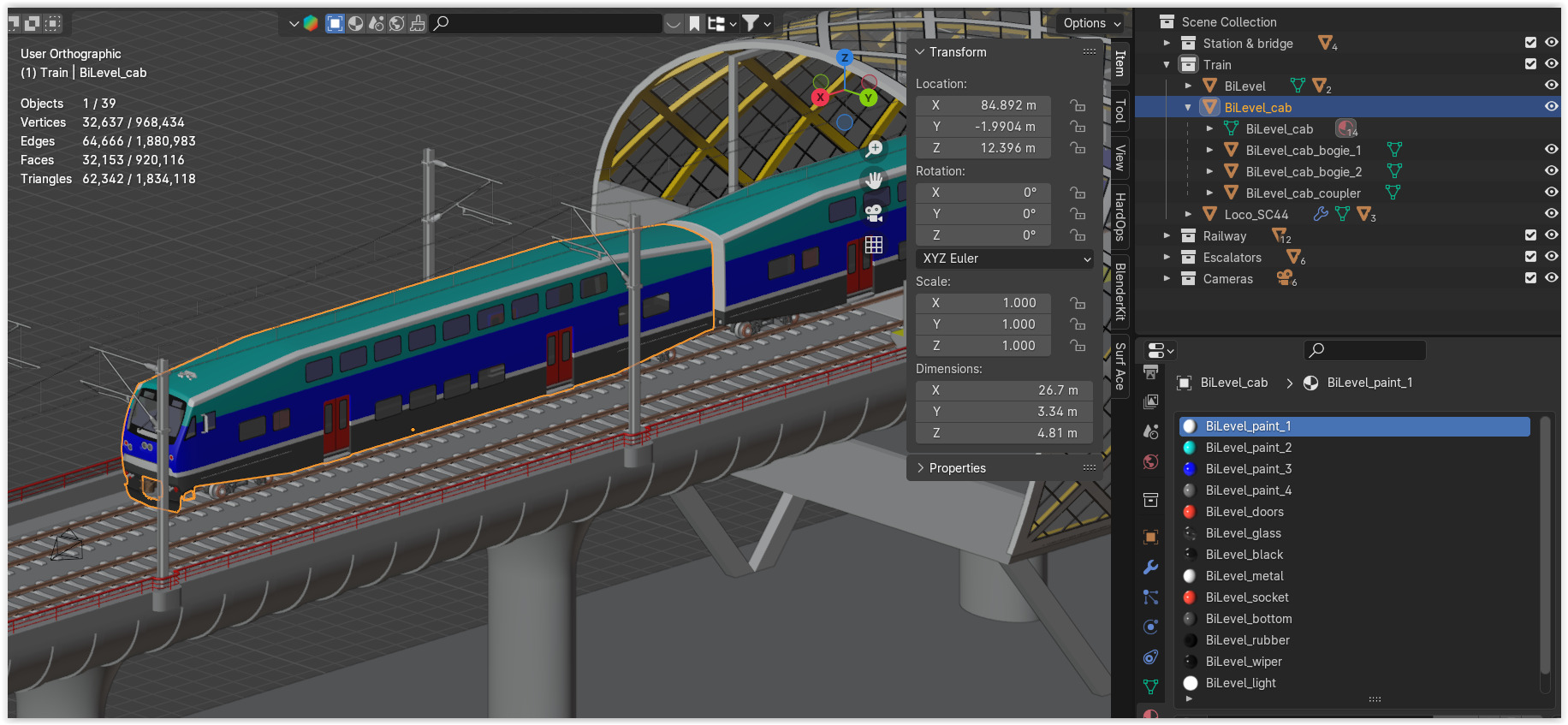The image size is (1568, 725).
Task: Click the red X axis on navigation gizmo
Action: [x=820, y=97]
